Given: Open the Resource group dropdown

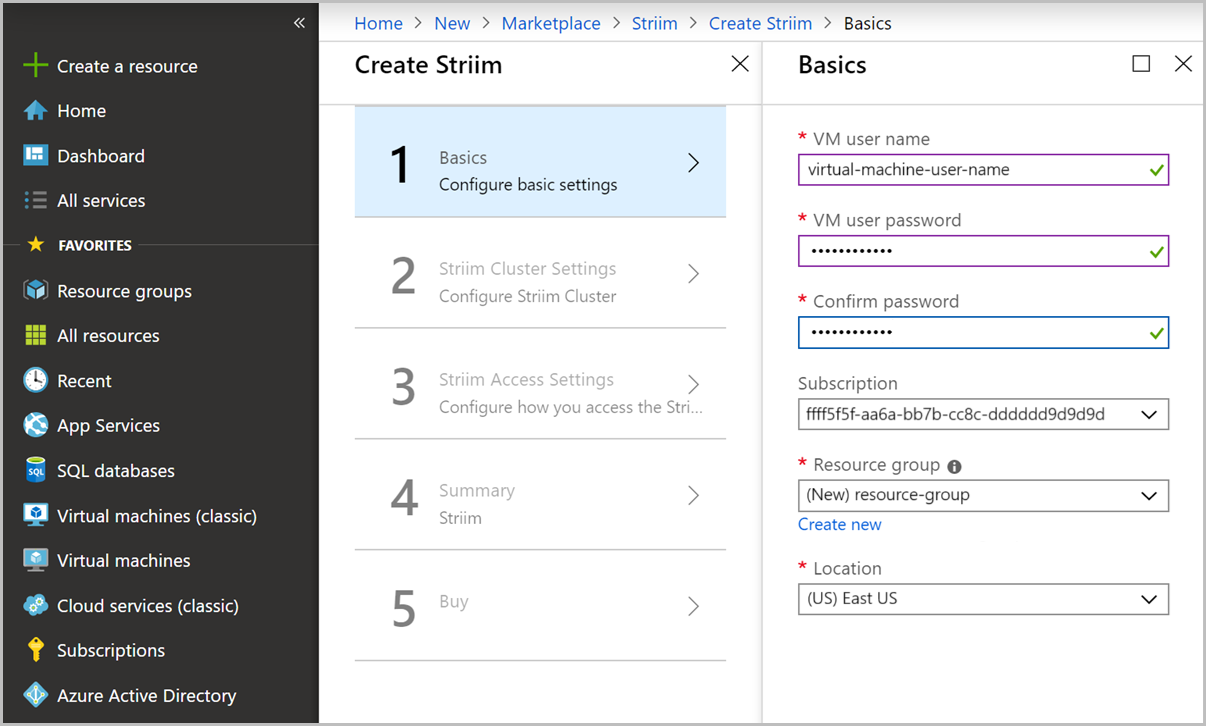Looking at the screenshot, I should pos(983,495).
